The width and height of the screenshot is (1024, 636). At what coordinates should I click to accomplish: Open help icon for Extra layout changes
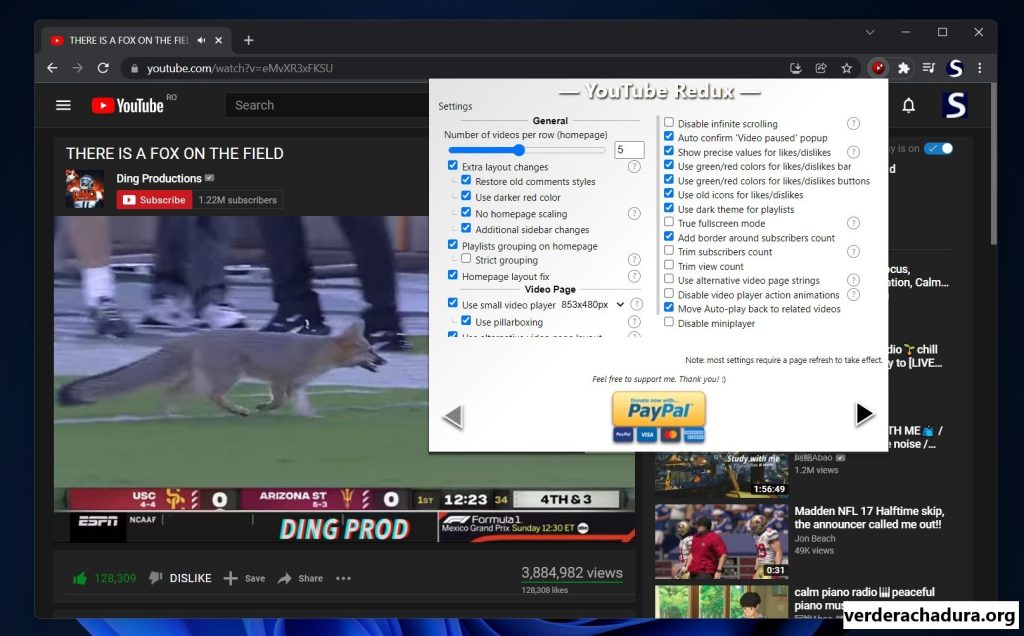click(634, 167)
